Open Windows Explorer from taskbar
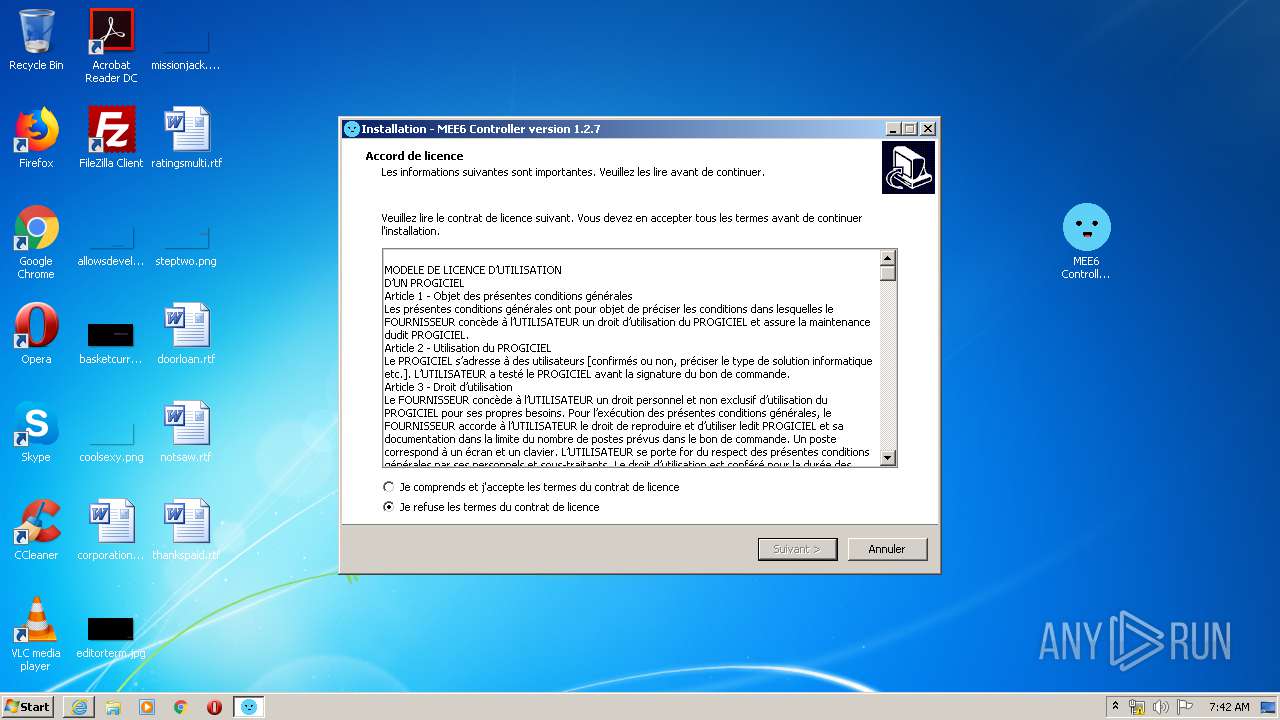 [x=113, y=707]
